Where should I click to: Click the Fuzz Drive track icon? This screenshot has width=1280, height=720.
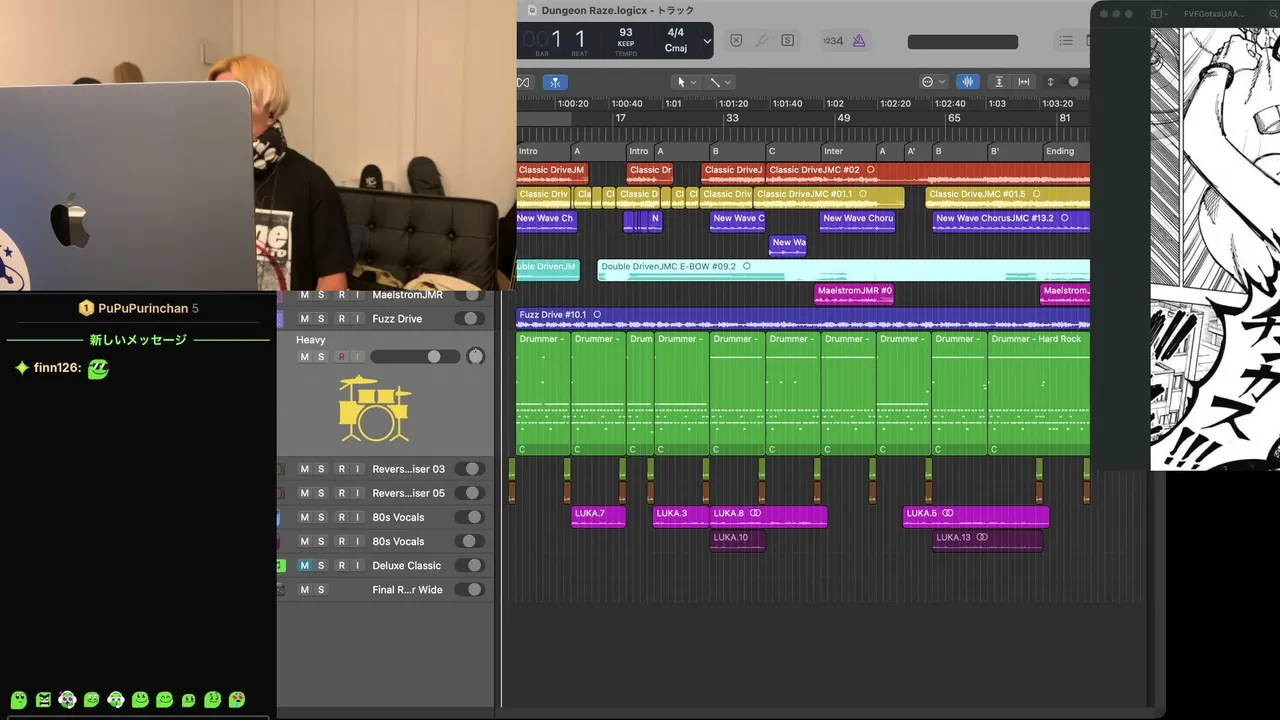(x=280, y=319)
